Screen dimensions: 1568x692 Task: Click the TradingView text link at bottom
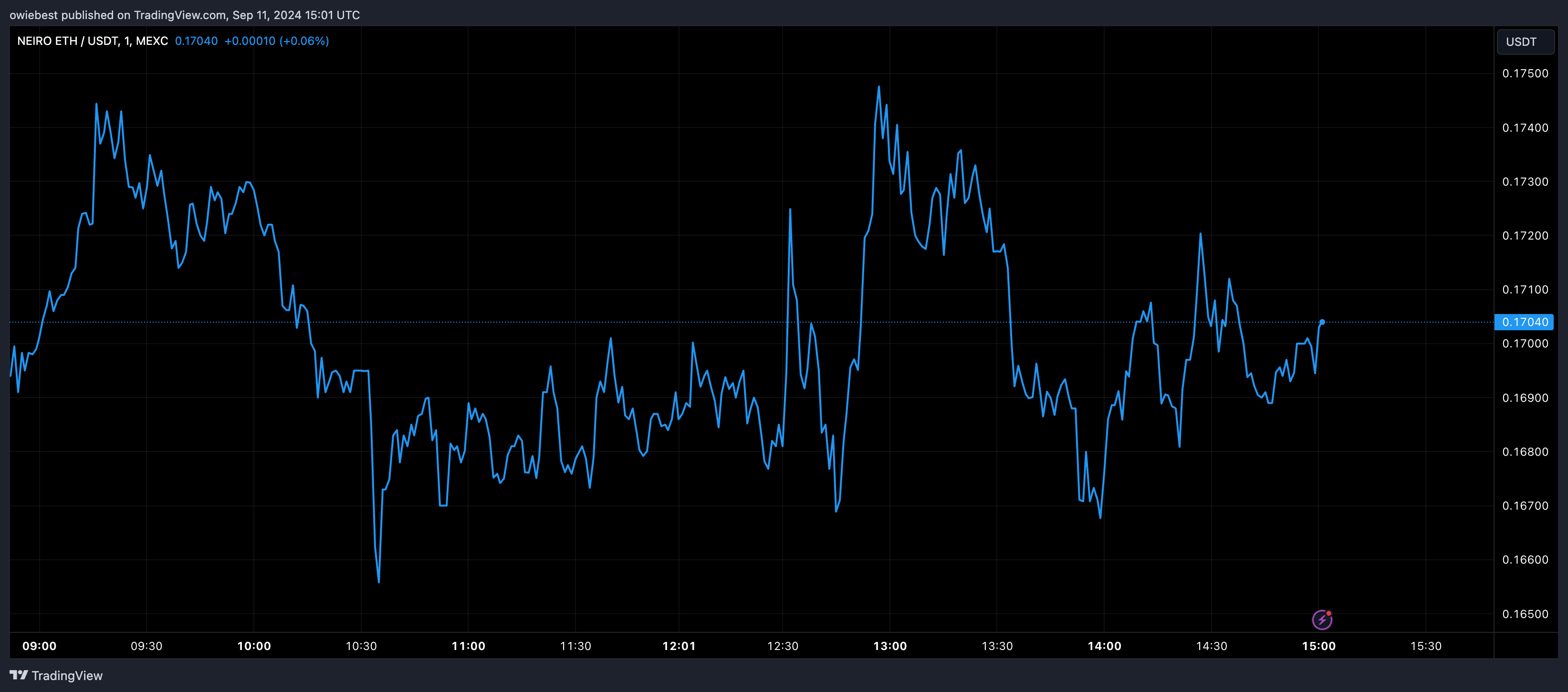point(67,676)
